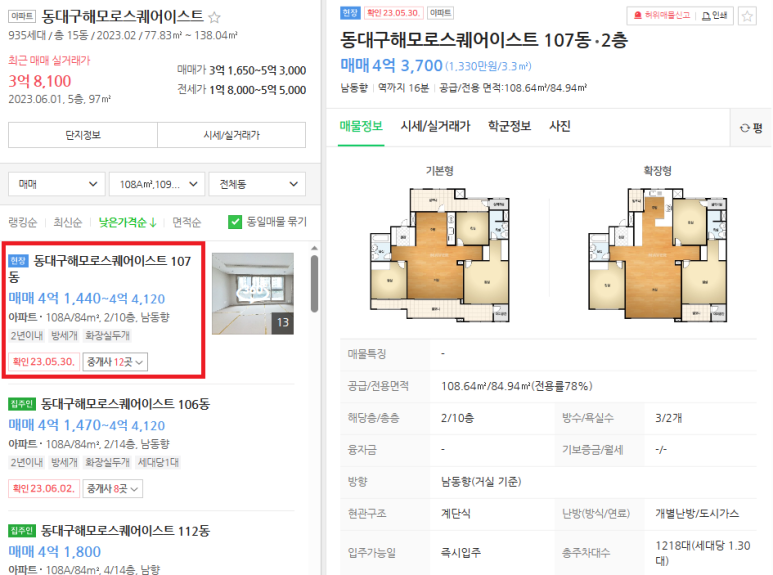This screenshot has height=575, width=773.
Task: Sort listings by 랭킹순
Action: click(x=23, y=222)
